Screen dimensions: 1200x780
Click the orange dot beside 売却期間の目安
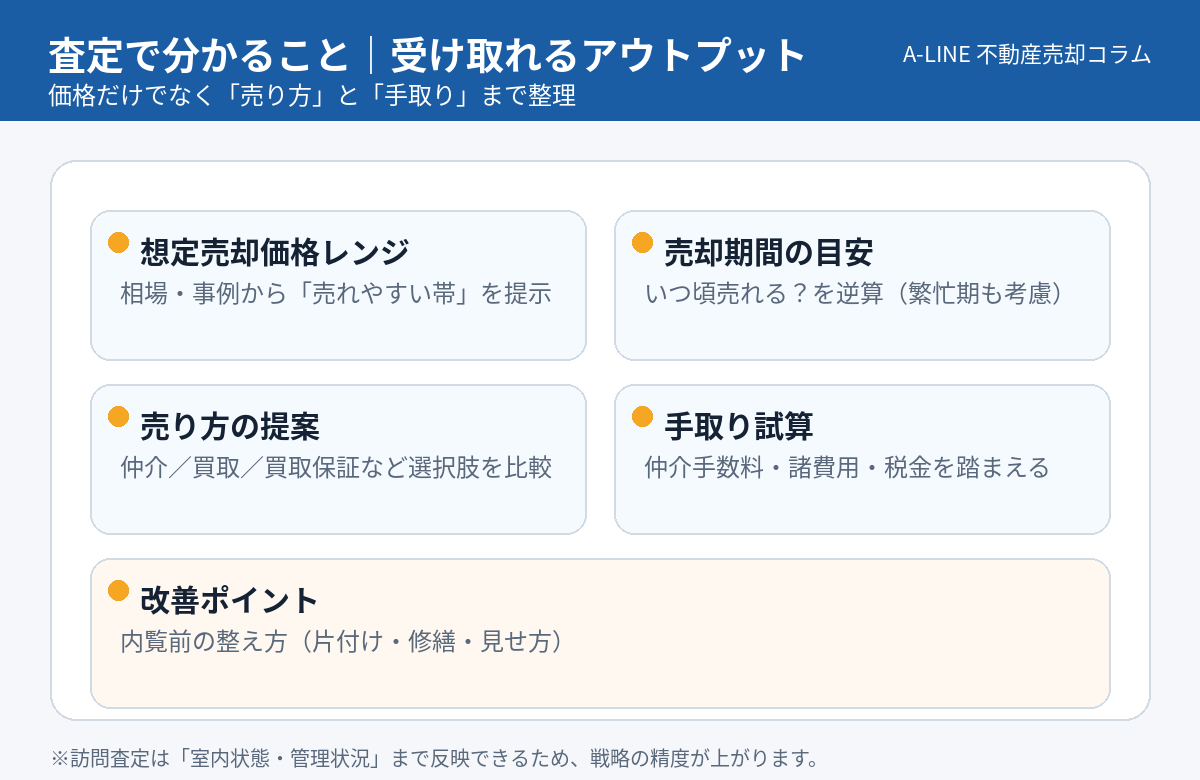coord(643,243)
